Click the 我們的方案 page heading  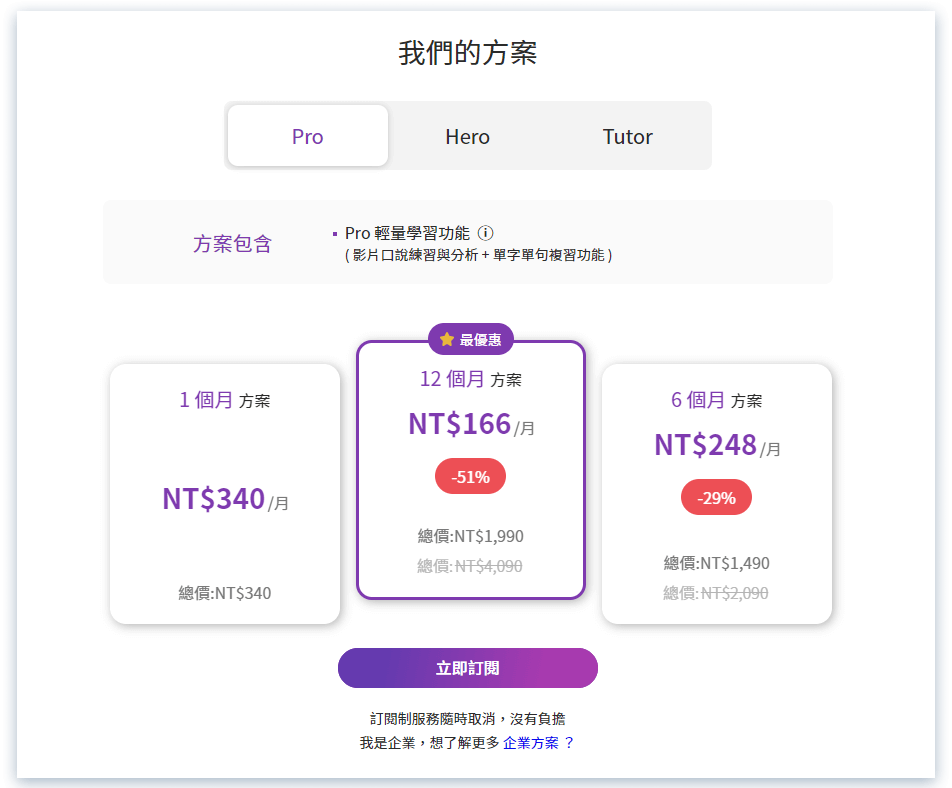pos(468,52)
